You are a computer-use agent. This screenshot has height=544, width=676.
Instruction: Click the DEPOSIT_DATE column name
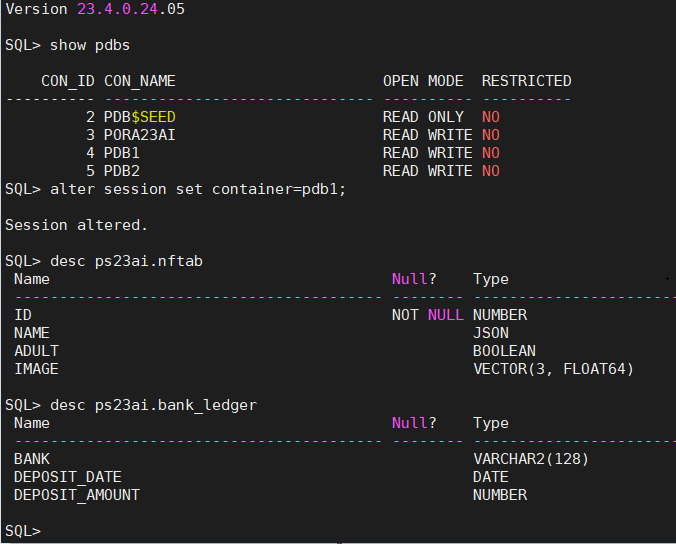click(68, 477)
